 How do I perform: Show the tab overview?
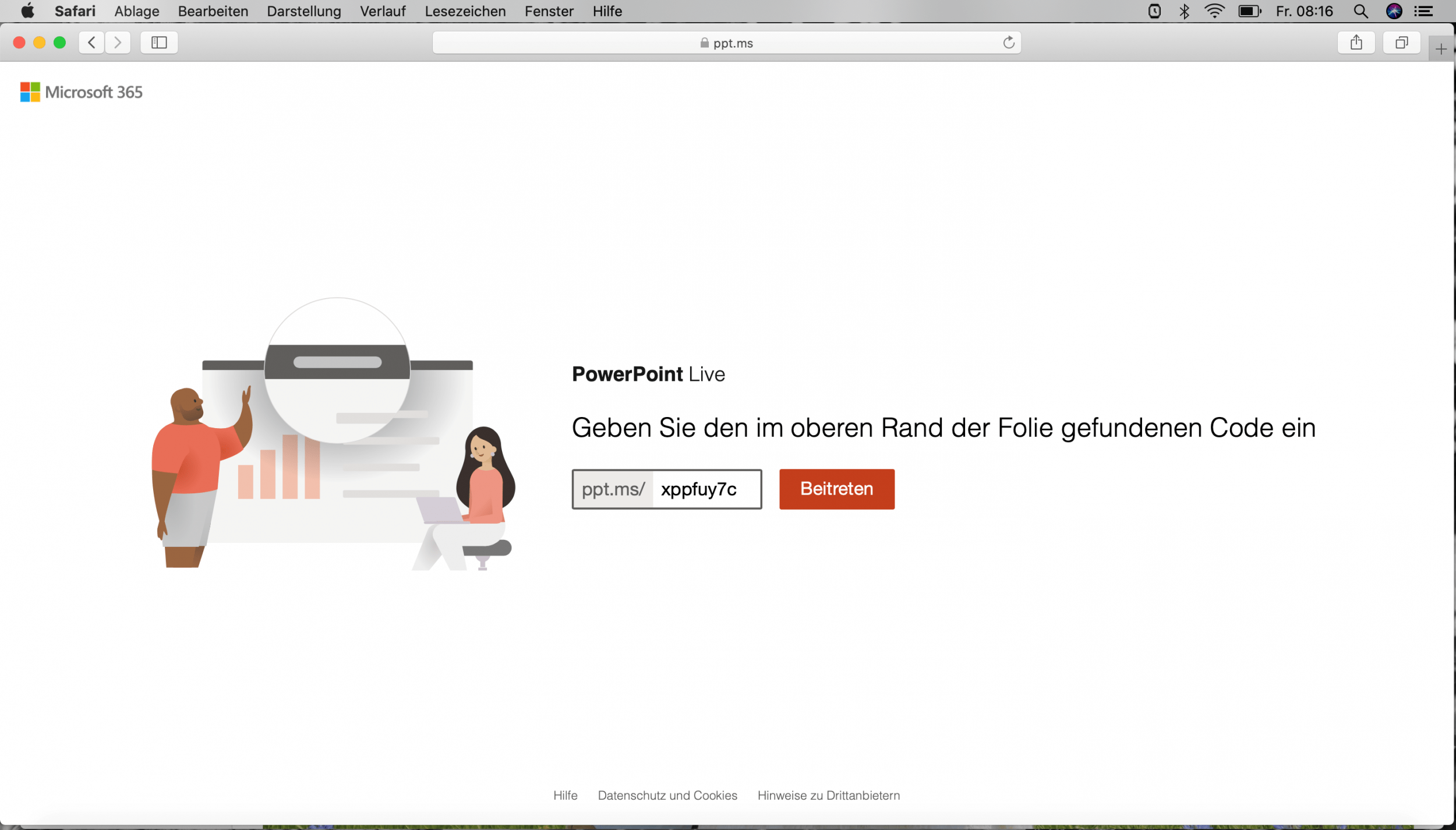pos(1401,42)
